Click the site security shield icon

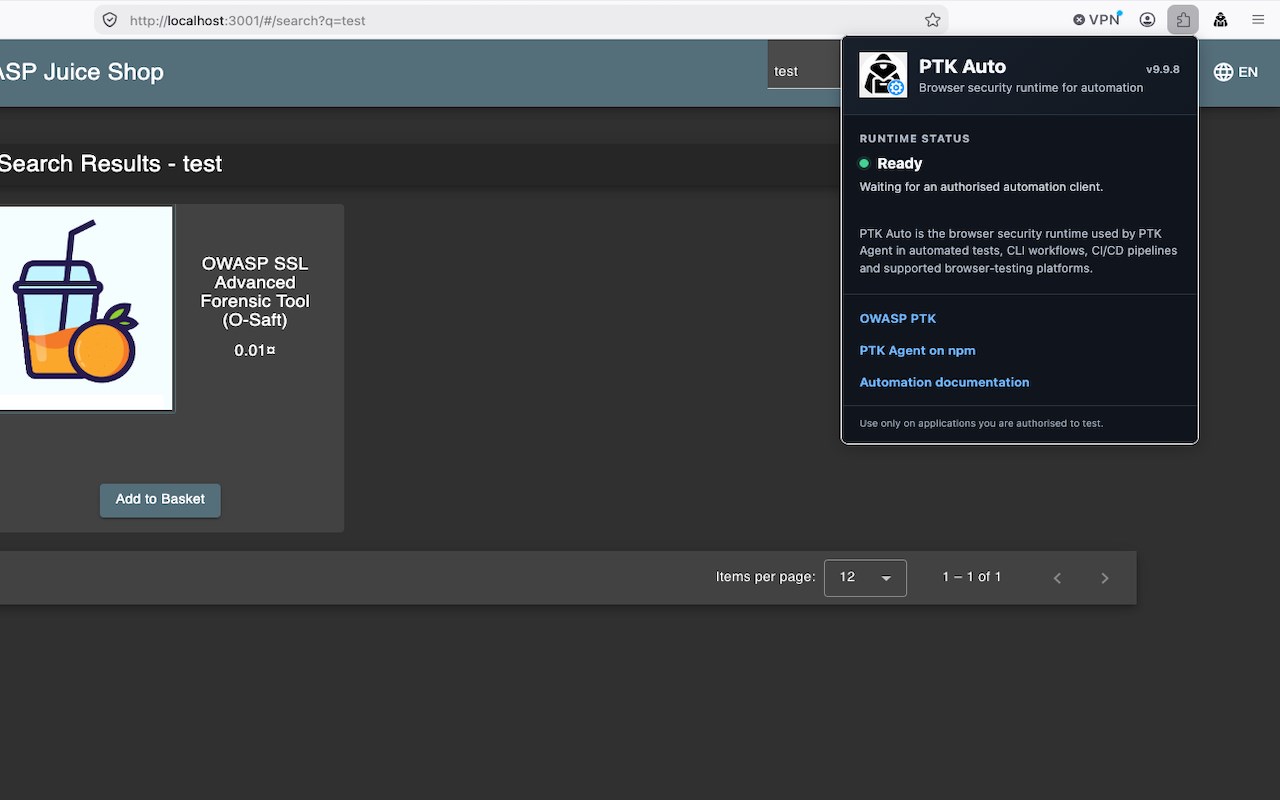click(x=110, y=20)
